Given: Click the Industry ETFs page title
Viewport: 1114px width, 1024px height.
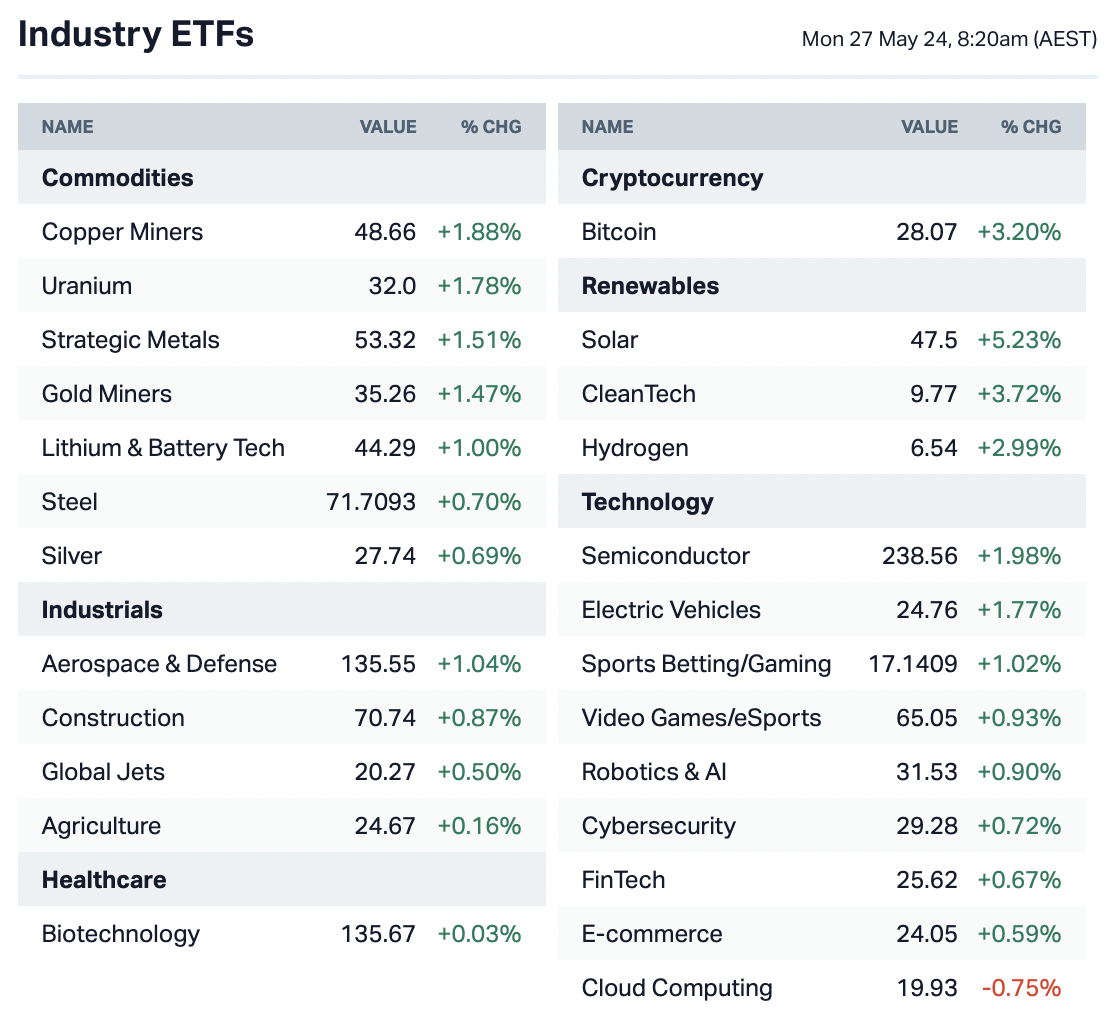Looking at the screenshot, I should click(136, 34).
